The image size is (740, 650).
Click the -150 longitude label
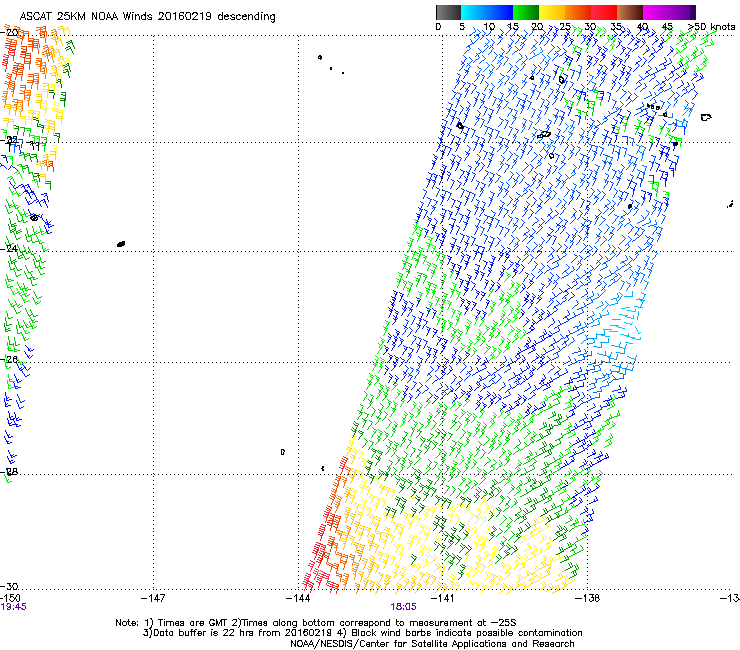[x=10, y=598]
